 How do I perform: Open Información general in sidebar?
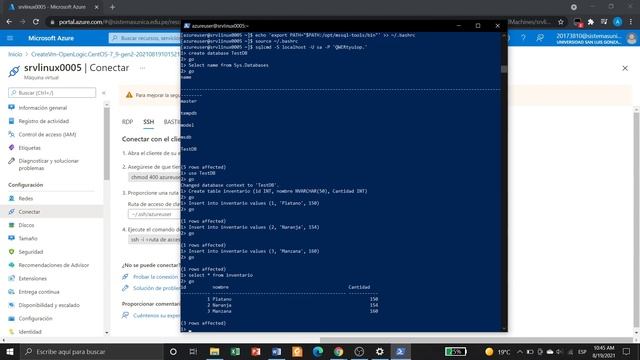coord(42,108)
